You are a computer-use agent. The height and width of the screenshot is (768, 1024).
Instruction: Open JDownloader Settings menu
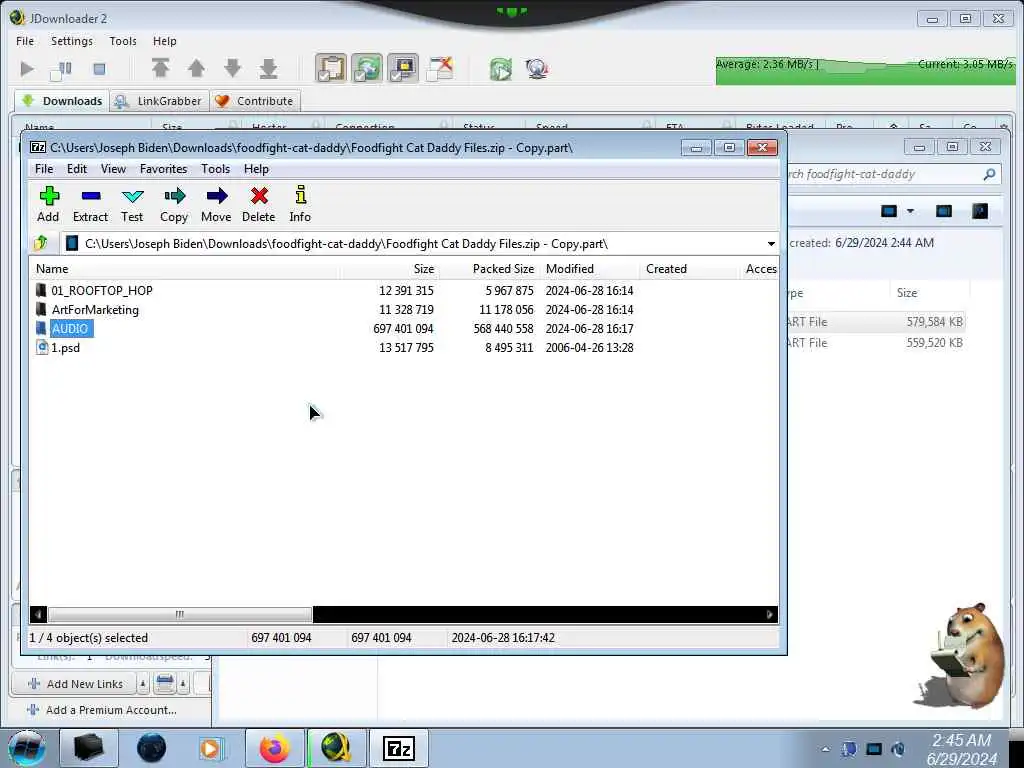coord(72,40)
